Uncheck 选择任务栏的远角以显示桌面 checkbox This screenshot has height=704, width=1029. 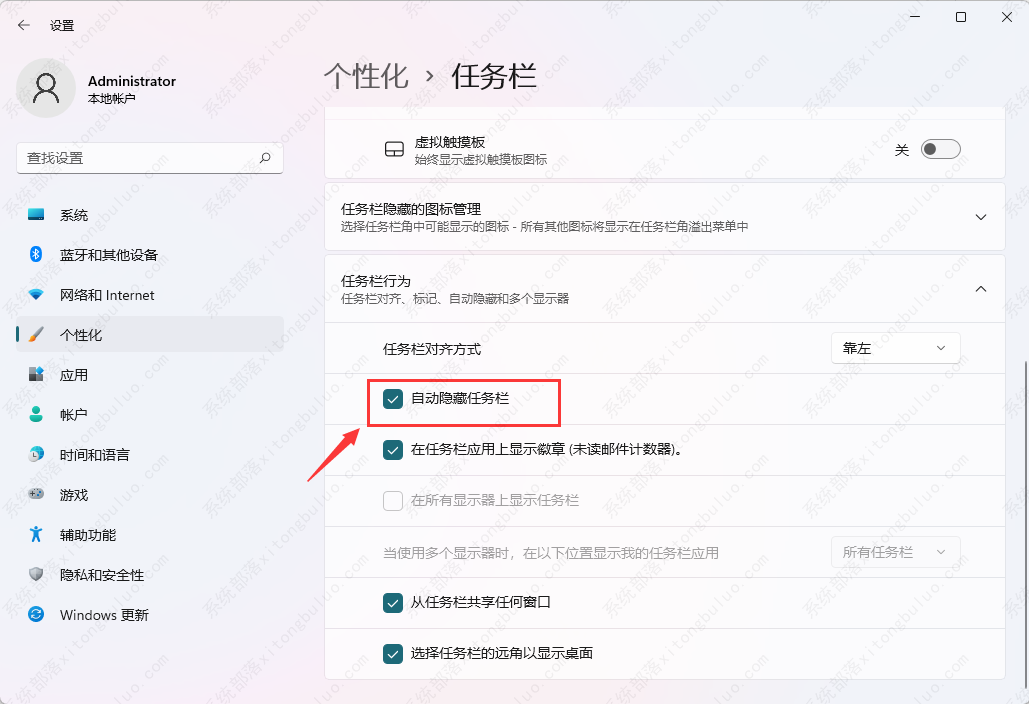[x=393, y=654]
